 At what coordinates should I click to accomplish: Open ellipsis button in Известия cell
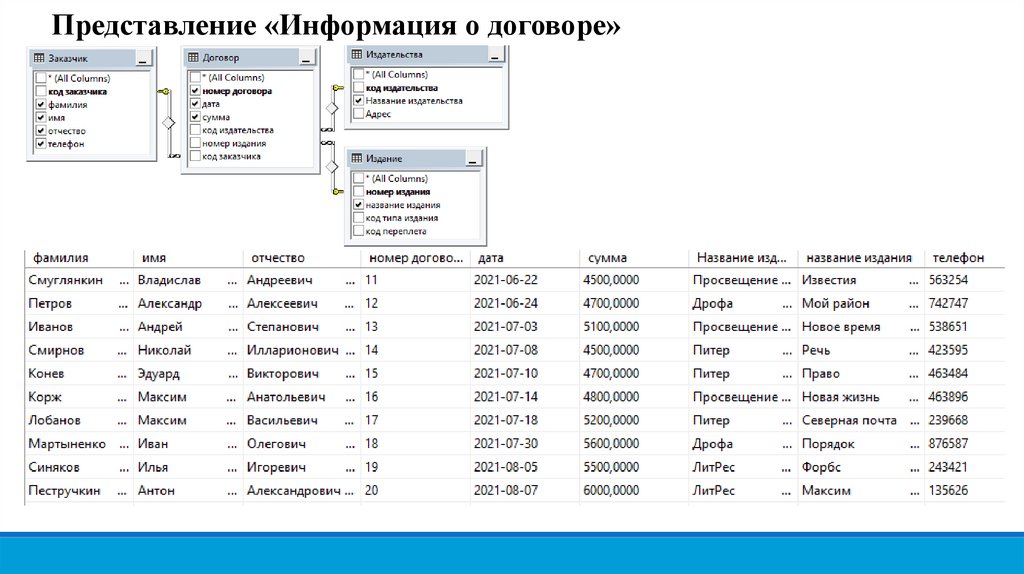(x=911, y=281)
